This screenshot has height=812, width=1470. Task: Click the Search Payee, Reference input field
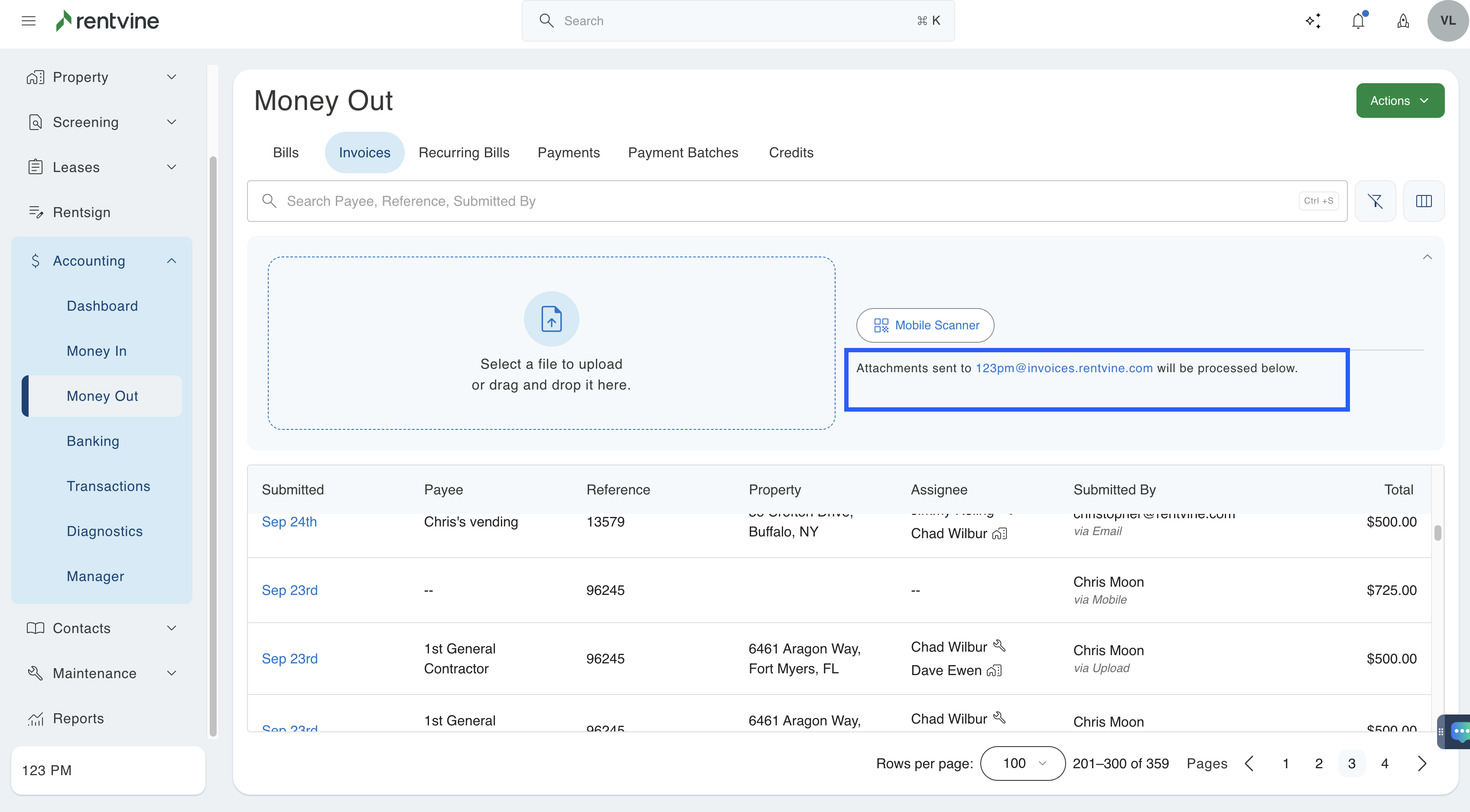[x=787, y=201]
